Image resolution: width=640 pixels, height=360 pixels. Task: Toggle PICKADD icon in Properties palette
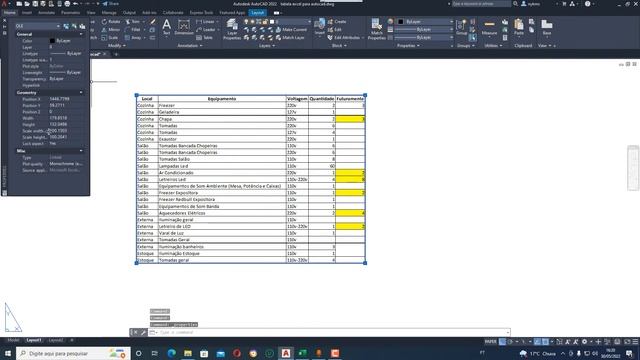[x=66, y=26]
